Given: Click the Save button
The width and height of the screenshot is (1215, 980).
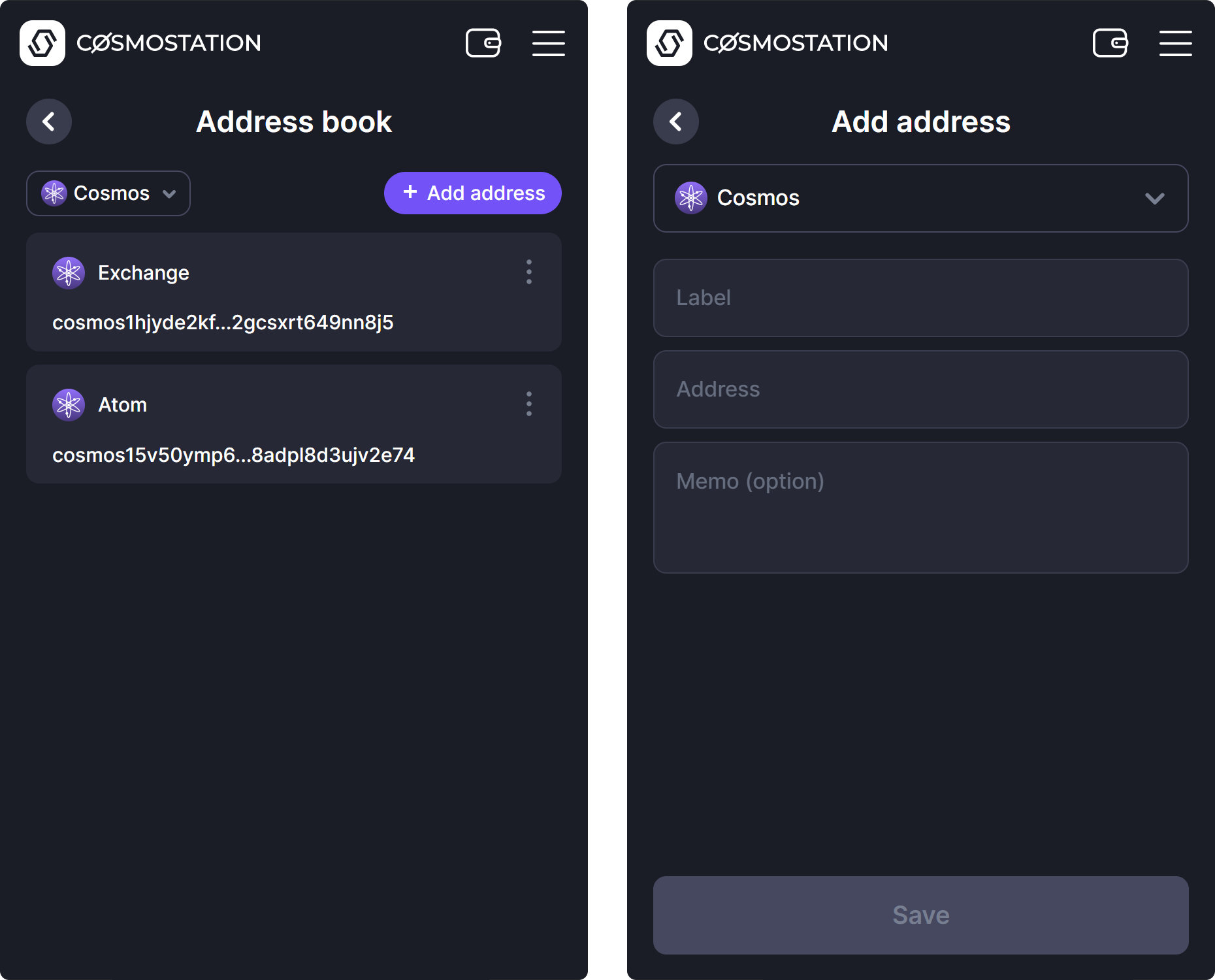Looking at the screenshot, I should pyautogui.click(x=921, y=915).
